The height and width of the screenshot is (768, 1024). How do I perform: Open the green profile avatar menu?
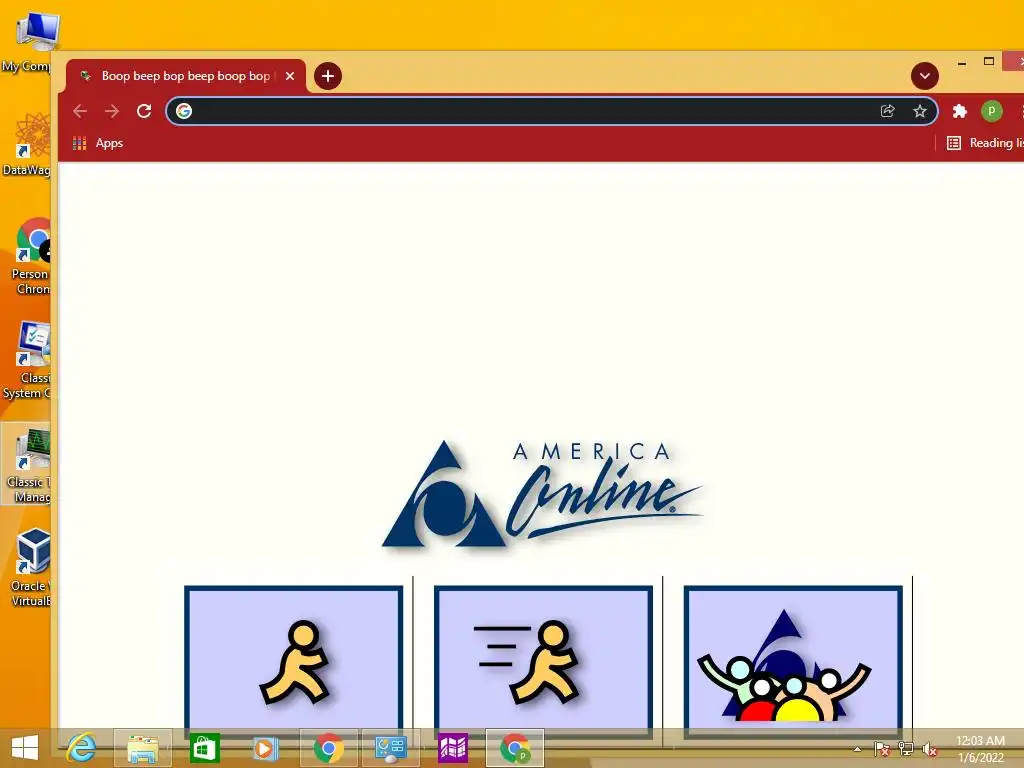point(991,111)
